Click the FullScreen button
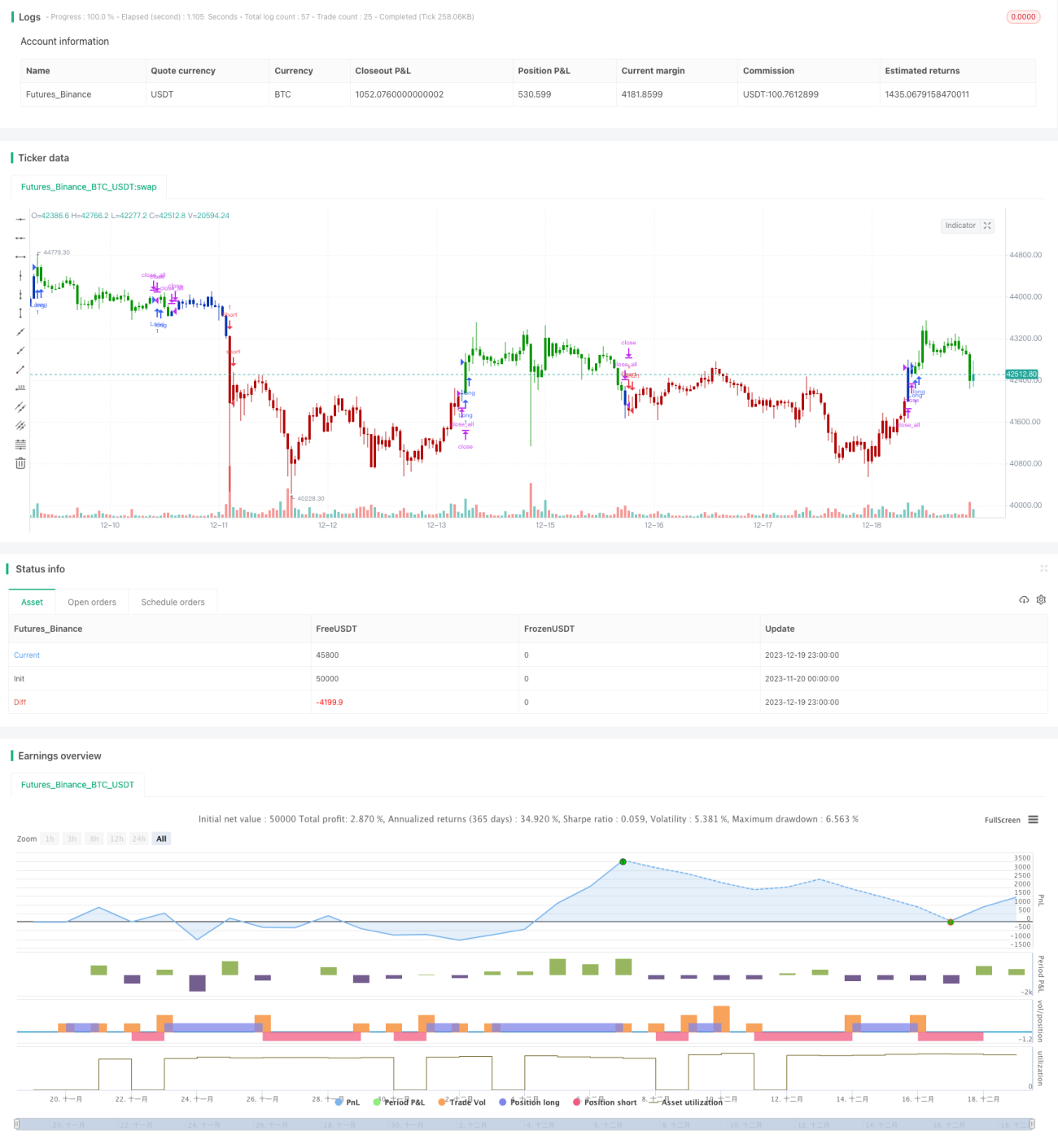 click(1002, 820)
